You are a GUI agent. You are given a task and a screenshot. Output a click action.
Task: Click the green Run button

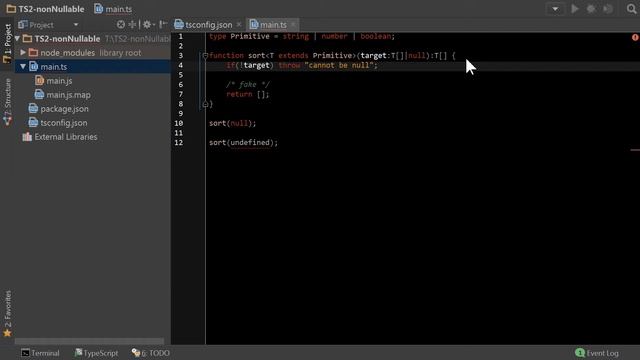(575, 9)
